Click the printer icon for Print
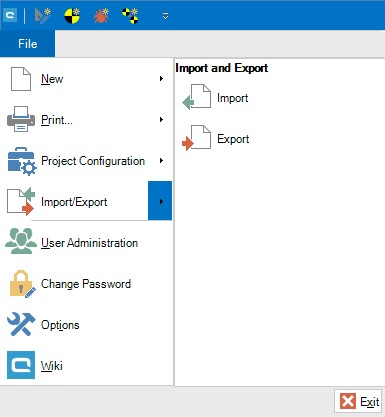 [x=21, y=119]
